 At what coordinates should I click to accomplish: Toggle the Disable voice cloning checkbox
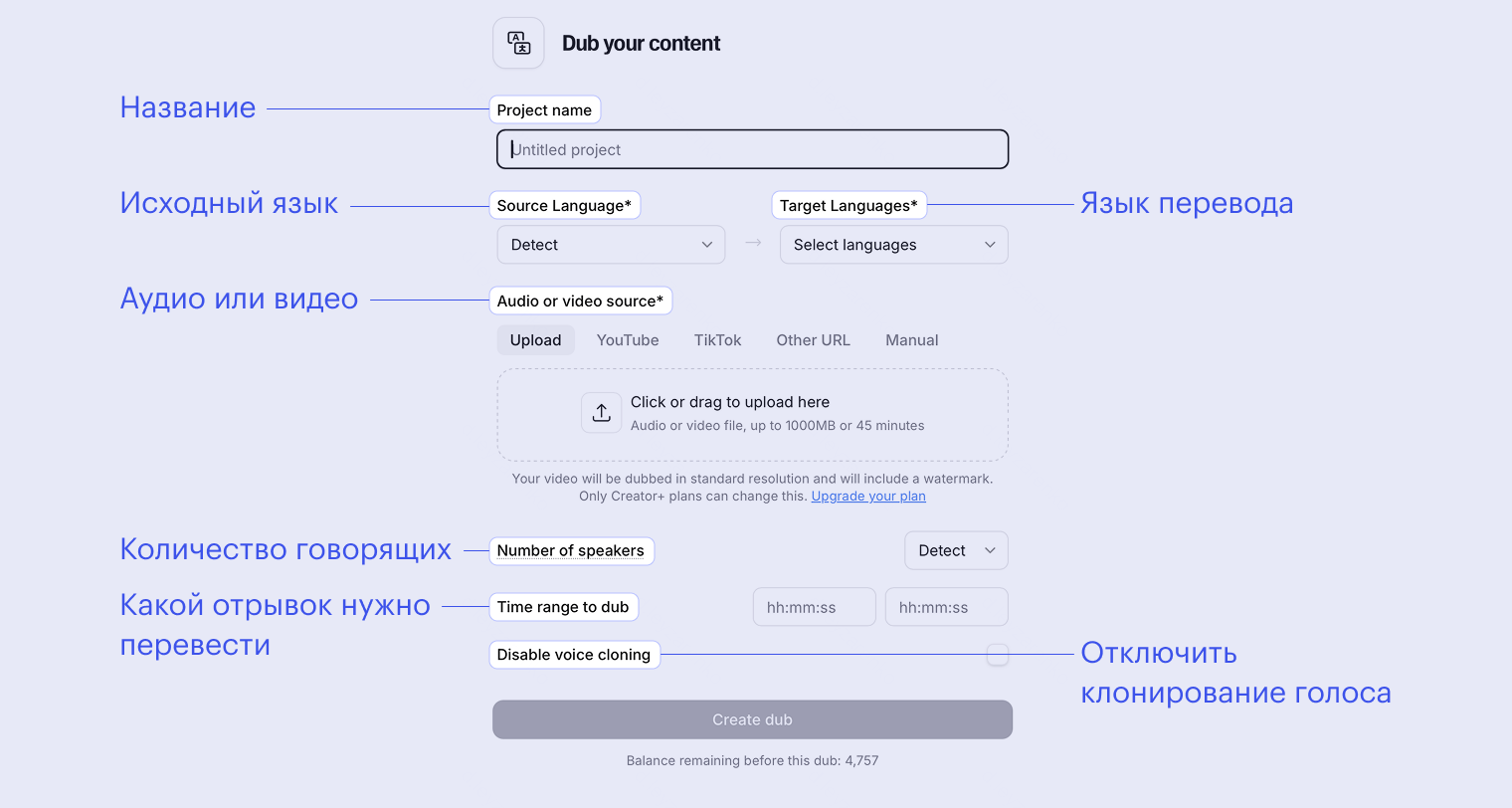997,655
